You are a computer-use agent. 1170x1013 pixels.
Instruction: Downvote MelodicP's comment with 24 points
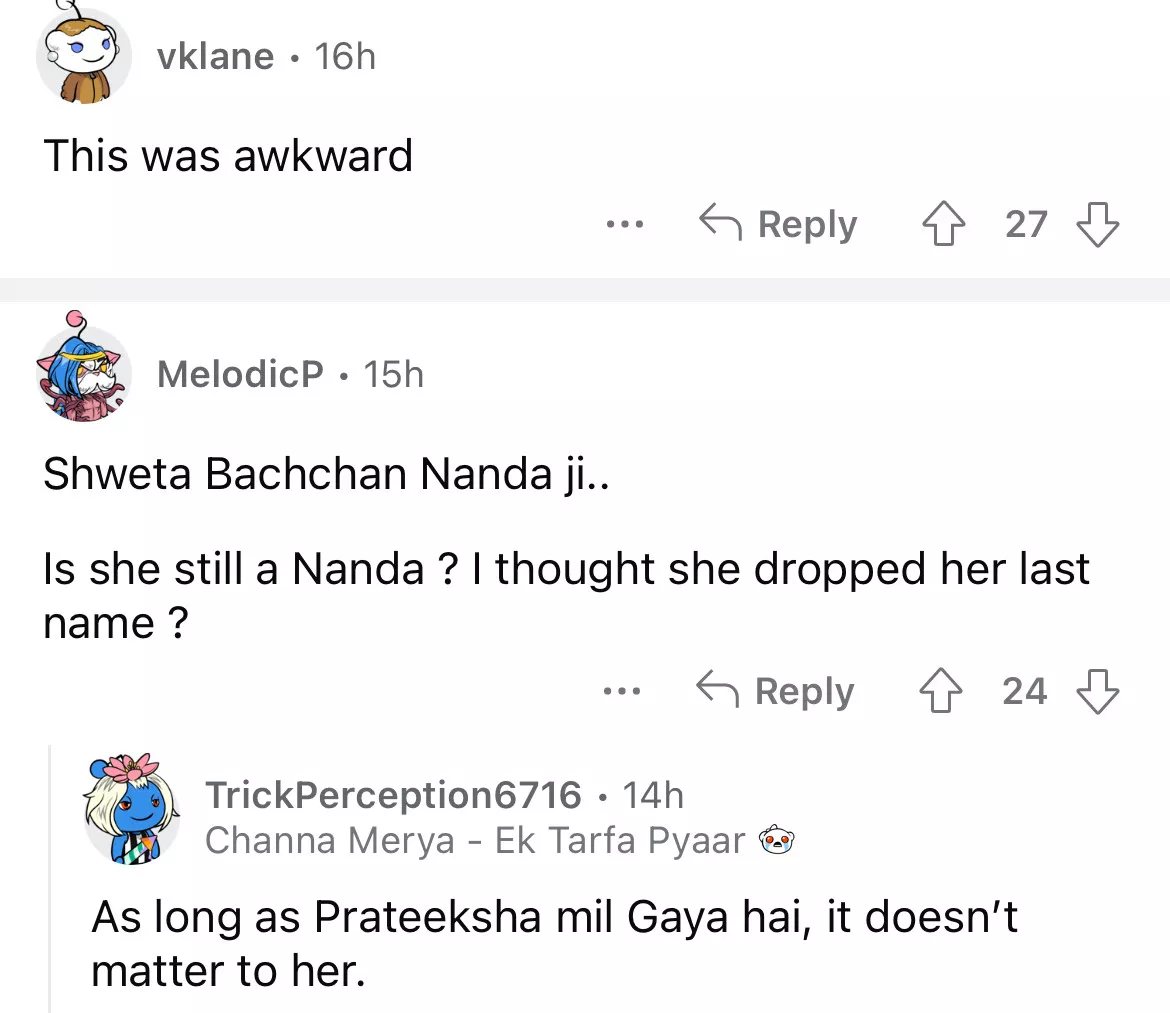click(1097, 691)
